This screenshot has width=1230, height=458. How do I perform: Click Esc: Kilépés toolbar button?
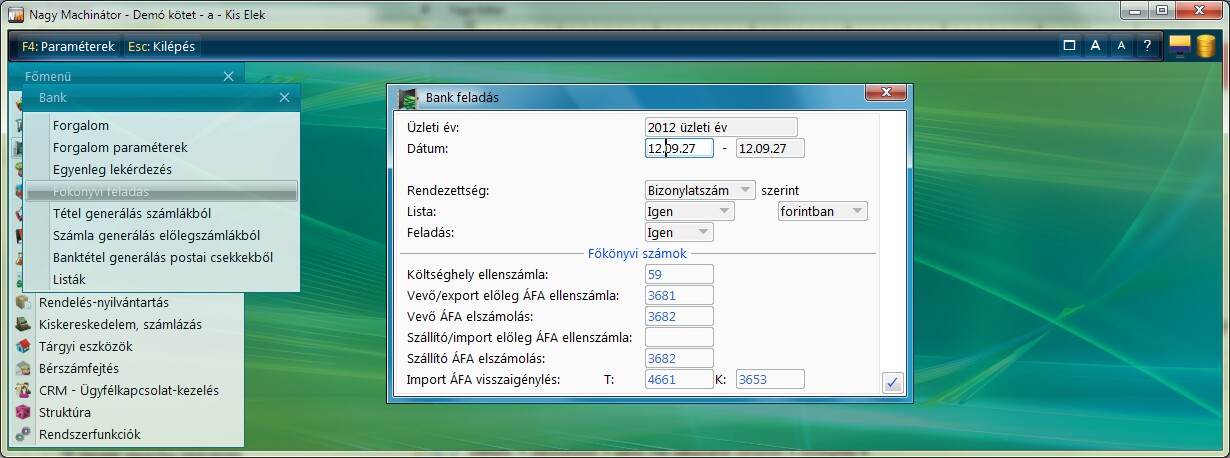[x=162, y=46]
